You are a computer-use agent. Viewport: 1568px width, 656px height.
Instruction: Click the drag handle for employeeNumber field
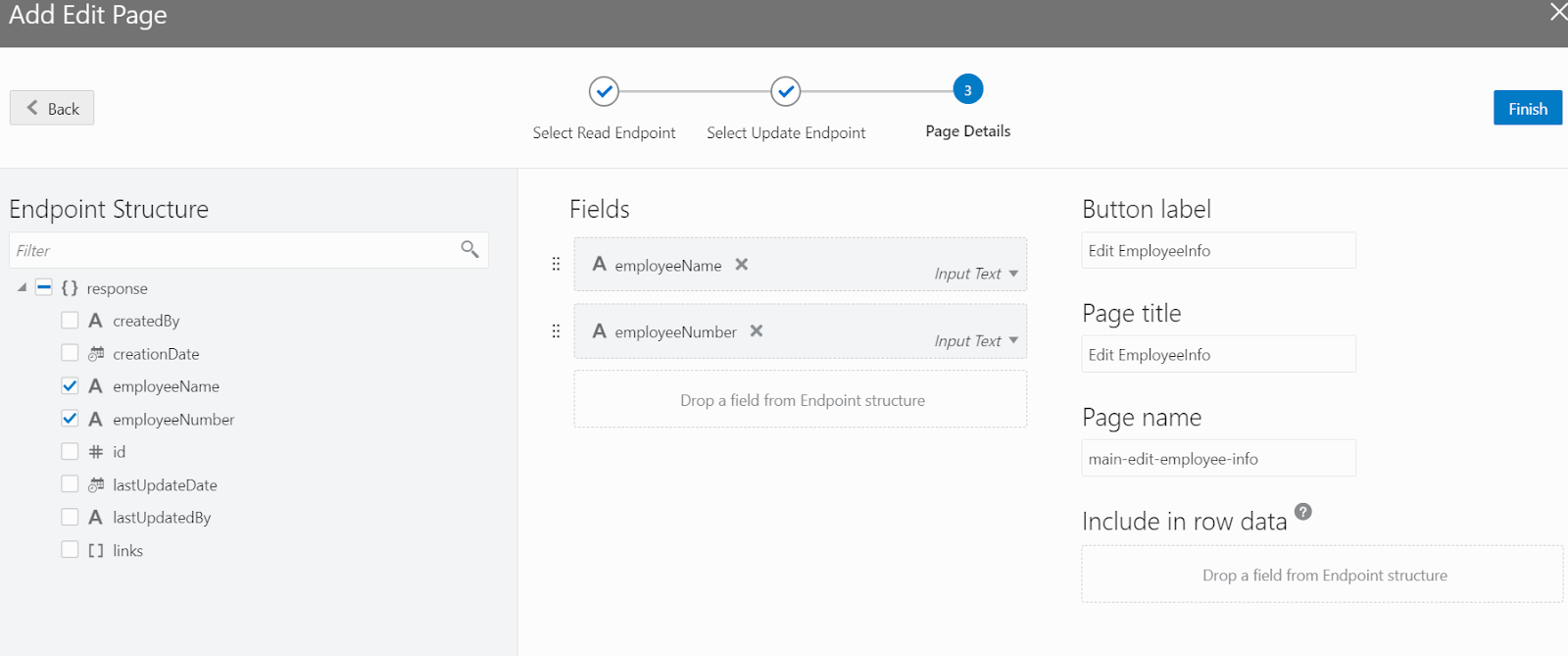pyautogui.click(x=556, y=331)
